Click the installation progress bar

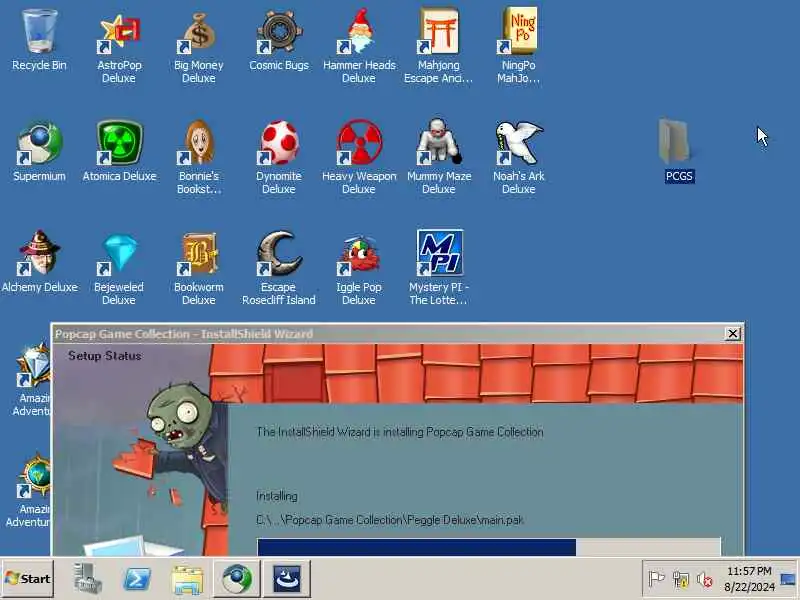tap(489, 547)
